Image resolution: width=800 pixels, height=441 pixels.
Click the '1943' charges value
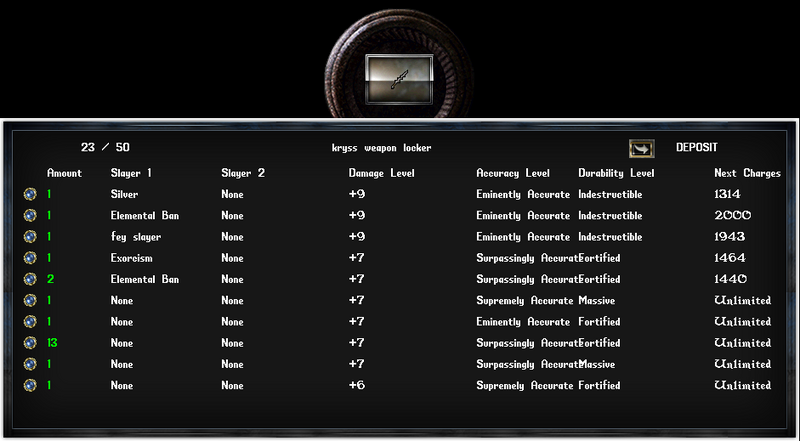pyautogui.click(x=730, y=237)
